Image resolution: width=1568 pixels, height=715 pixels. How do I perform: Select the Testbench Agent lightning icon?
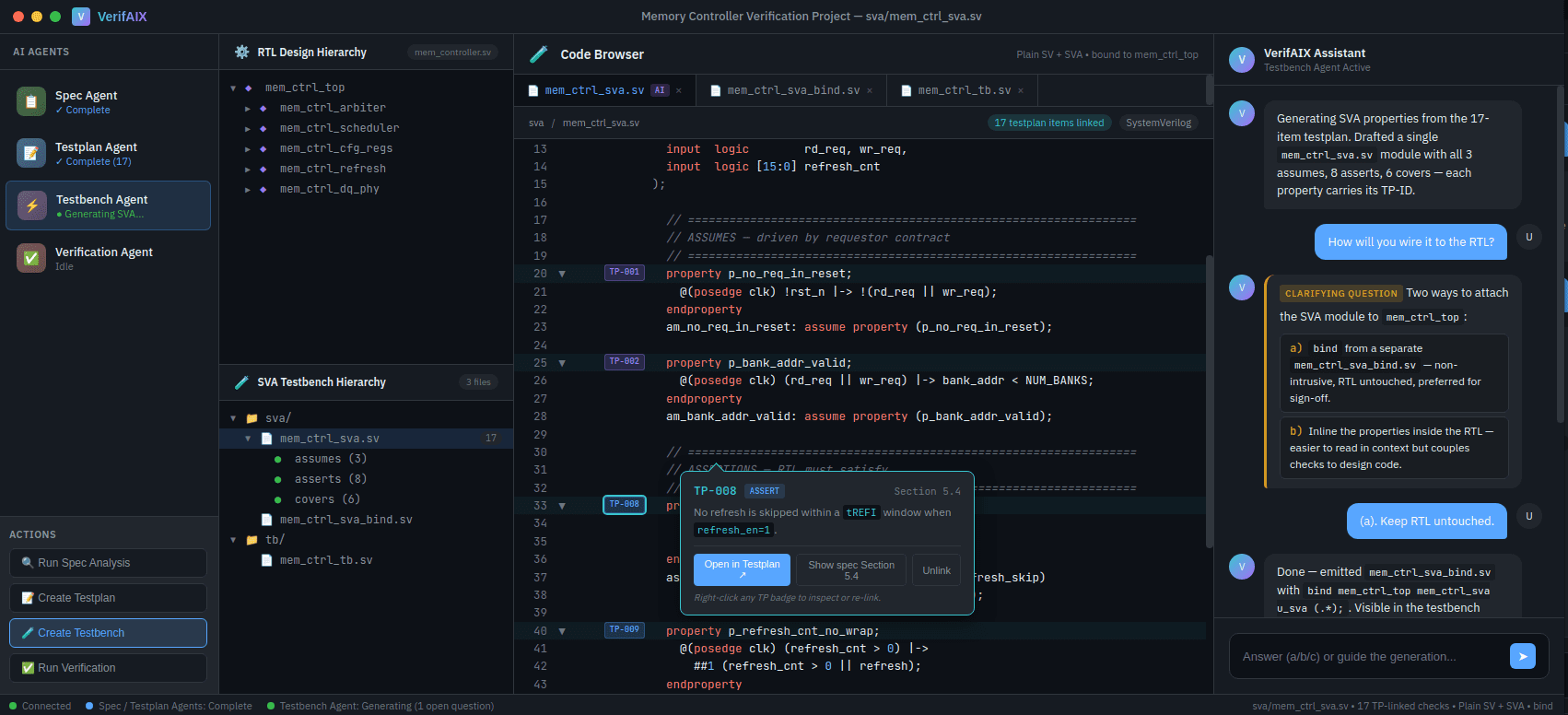[x=32, y=205]
